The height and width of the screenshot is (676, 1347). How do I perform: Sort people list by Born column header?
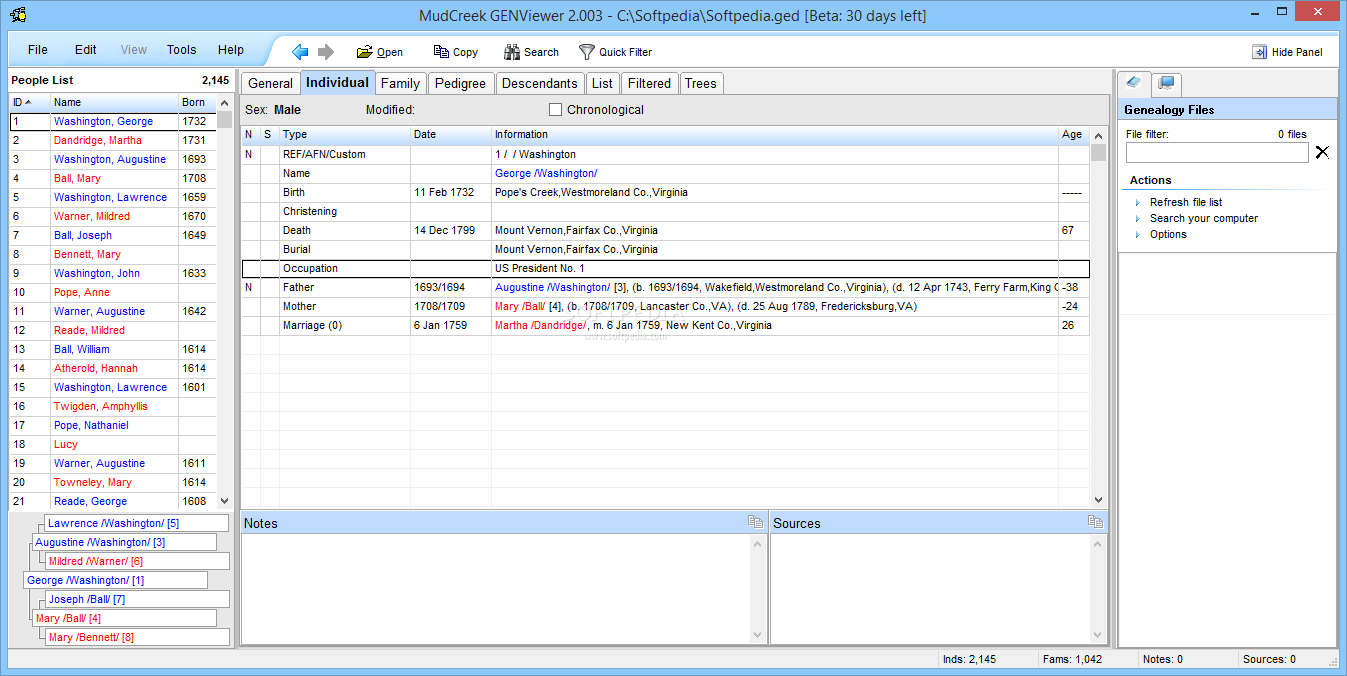point(197,102)
